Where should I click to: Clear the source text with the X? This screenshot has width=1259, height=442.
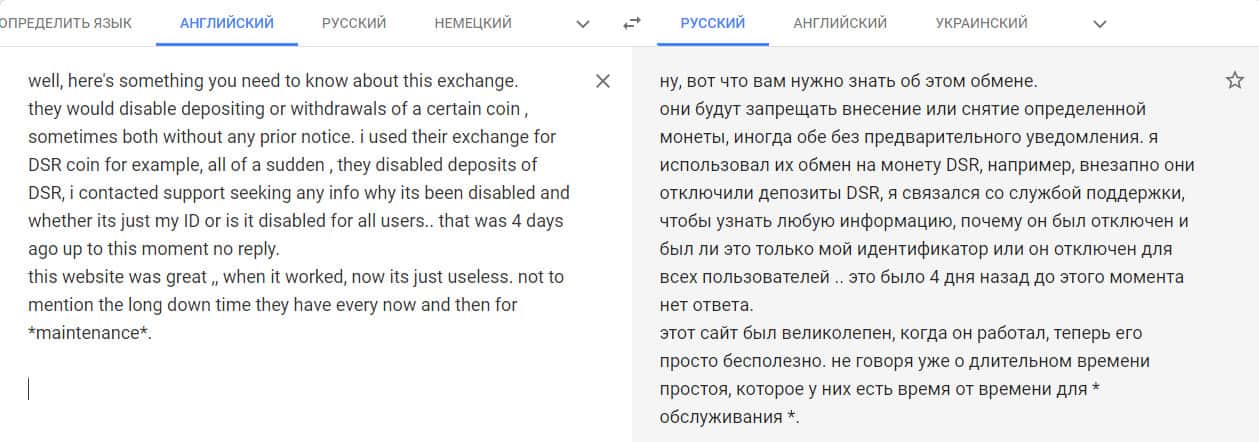(x=602, y=81)
